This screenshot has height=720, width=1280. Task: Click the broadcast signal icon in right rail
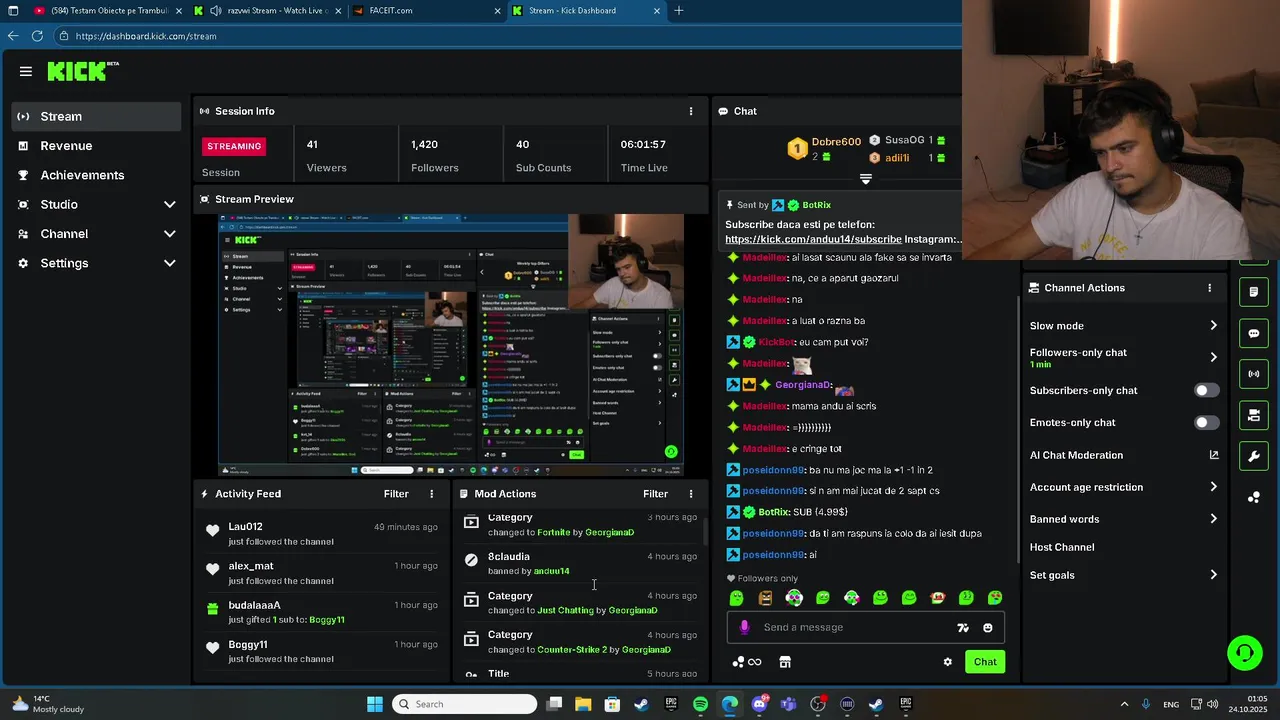[1254, 374]
